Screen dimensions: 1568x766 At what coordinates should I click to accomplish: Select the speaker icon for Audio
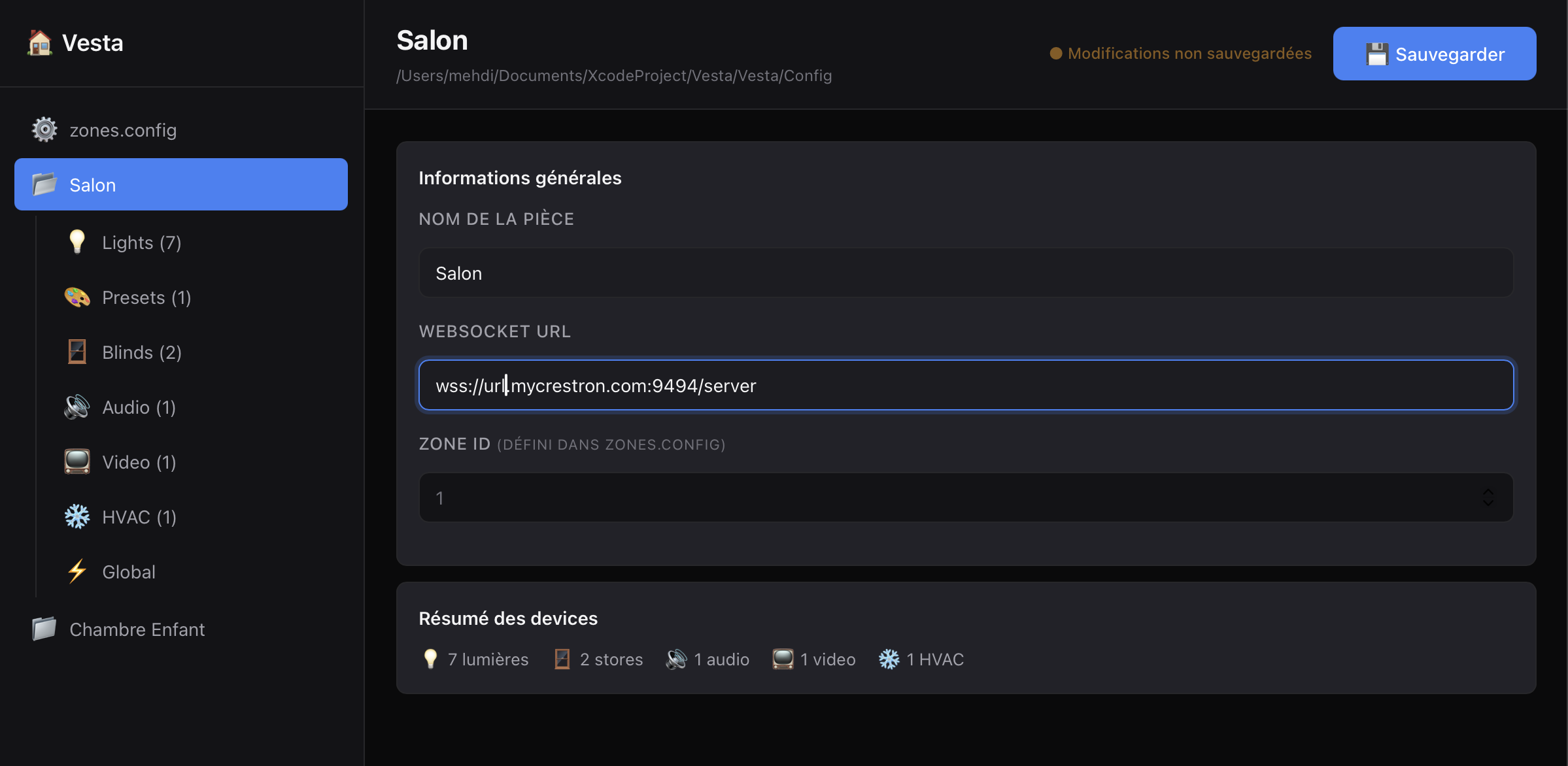coord(77,407)
